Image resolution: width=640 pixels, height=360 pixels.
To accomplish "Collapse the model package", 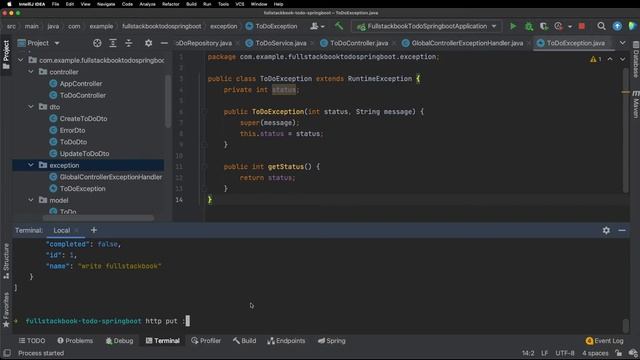I will pyautogui.click(x=31, y=200).
